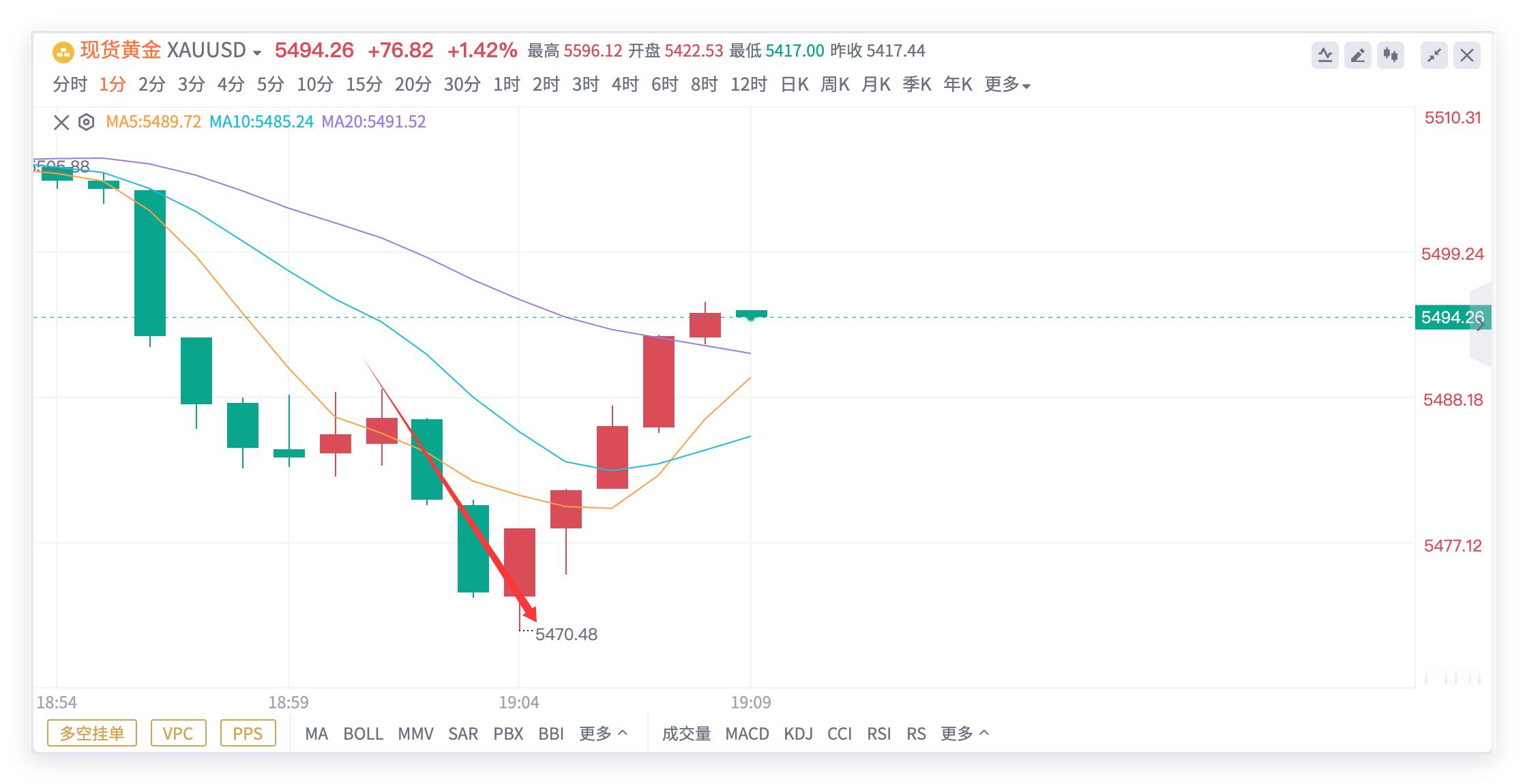Toggle the 多空挂单 overlay
This screenshot has width=1525, height=784.
[92, 734]
